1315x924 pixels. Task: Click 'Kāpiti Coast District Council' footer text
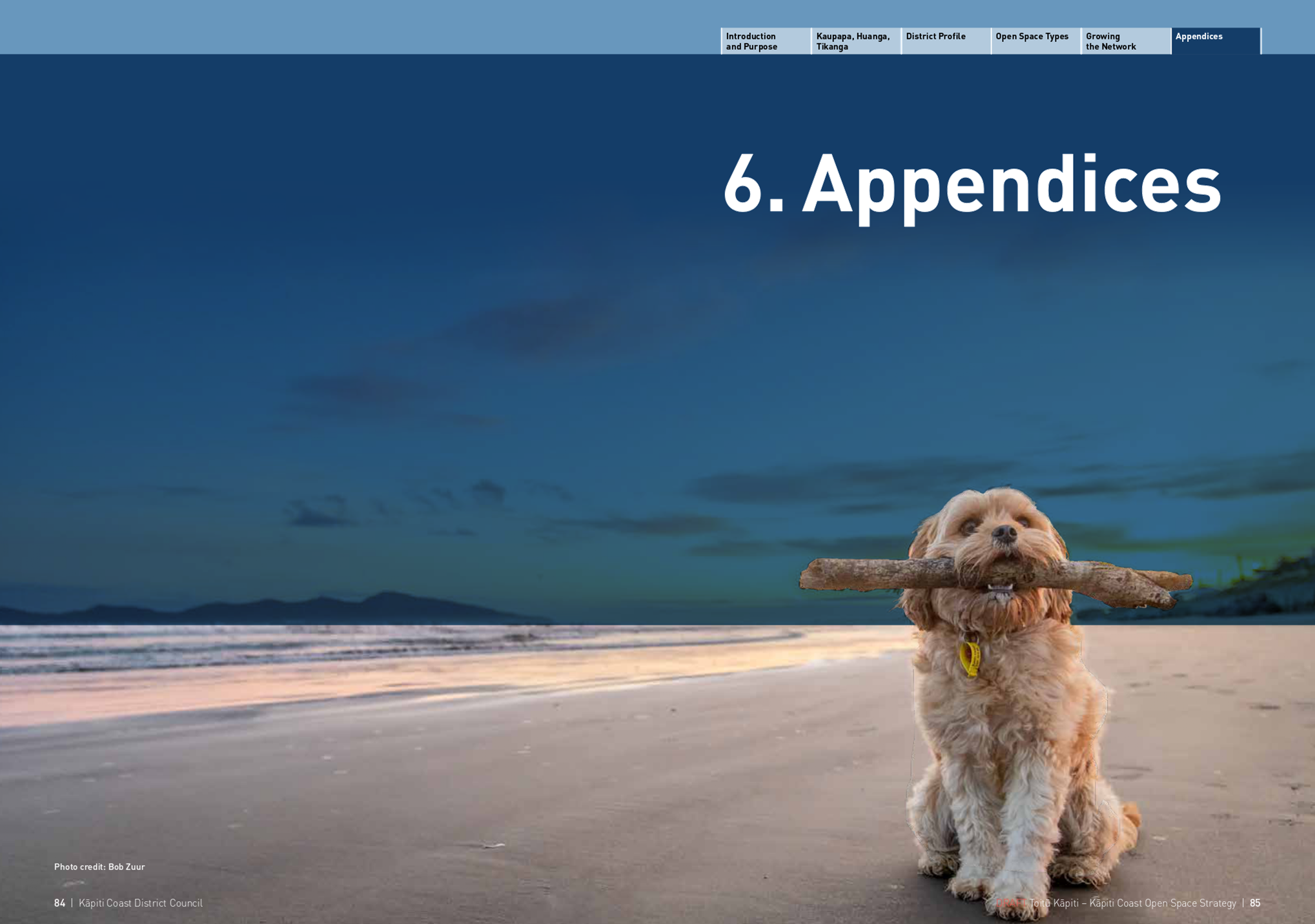[141, 903]
